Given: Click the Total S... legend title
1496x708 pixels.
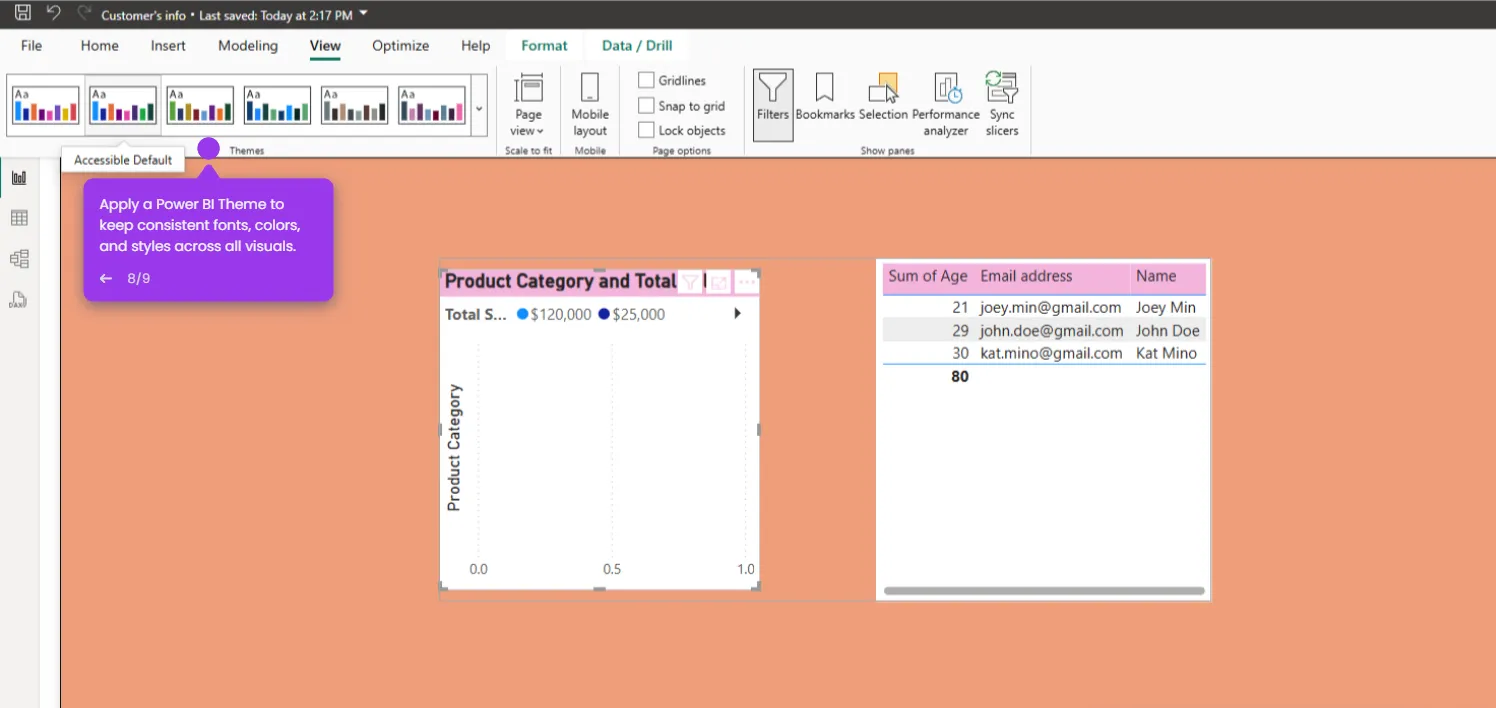Looking at the screenshot, I should (x=476, y=314).
